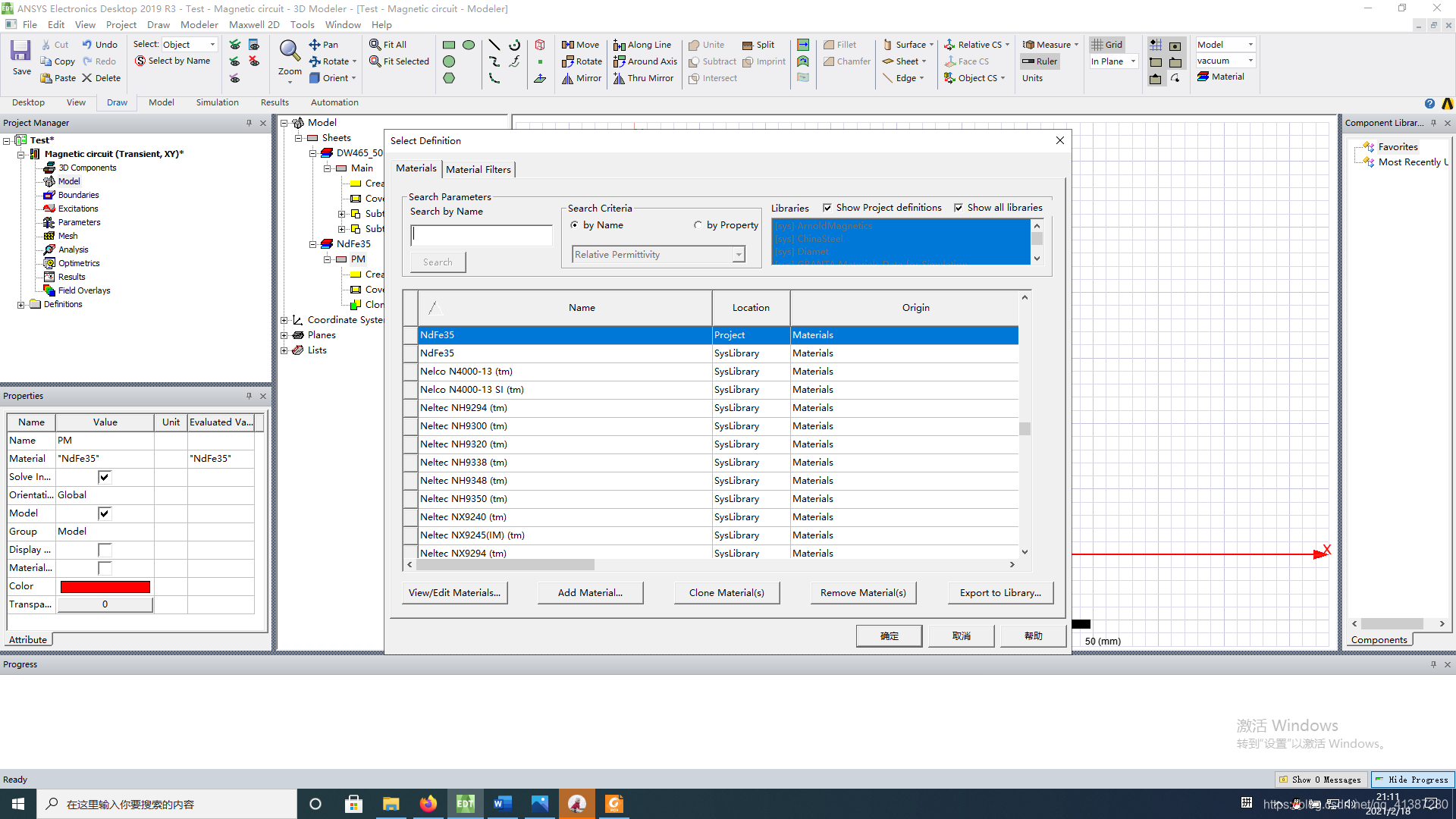The height and width of the screenshot is (819, 1456).
Task: Click the Save icon in the toolbar
Action: 21,52
